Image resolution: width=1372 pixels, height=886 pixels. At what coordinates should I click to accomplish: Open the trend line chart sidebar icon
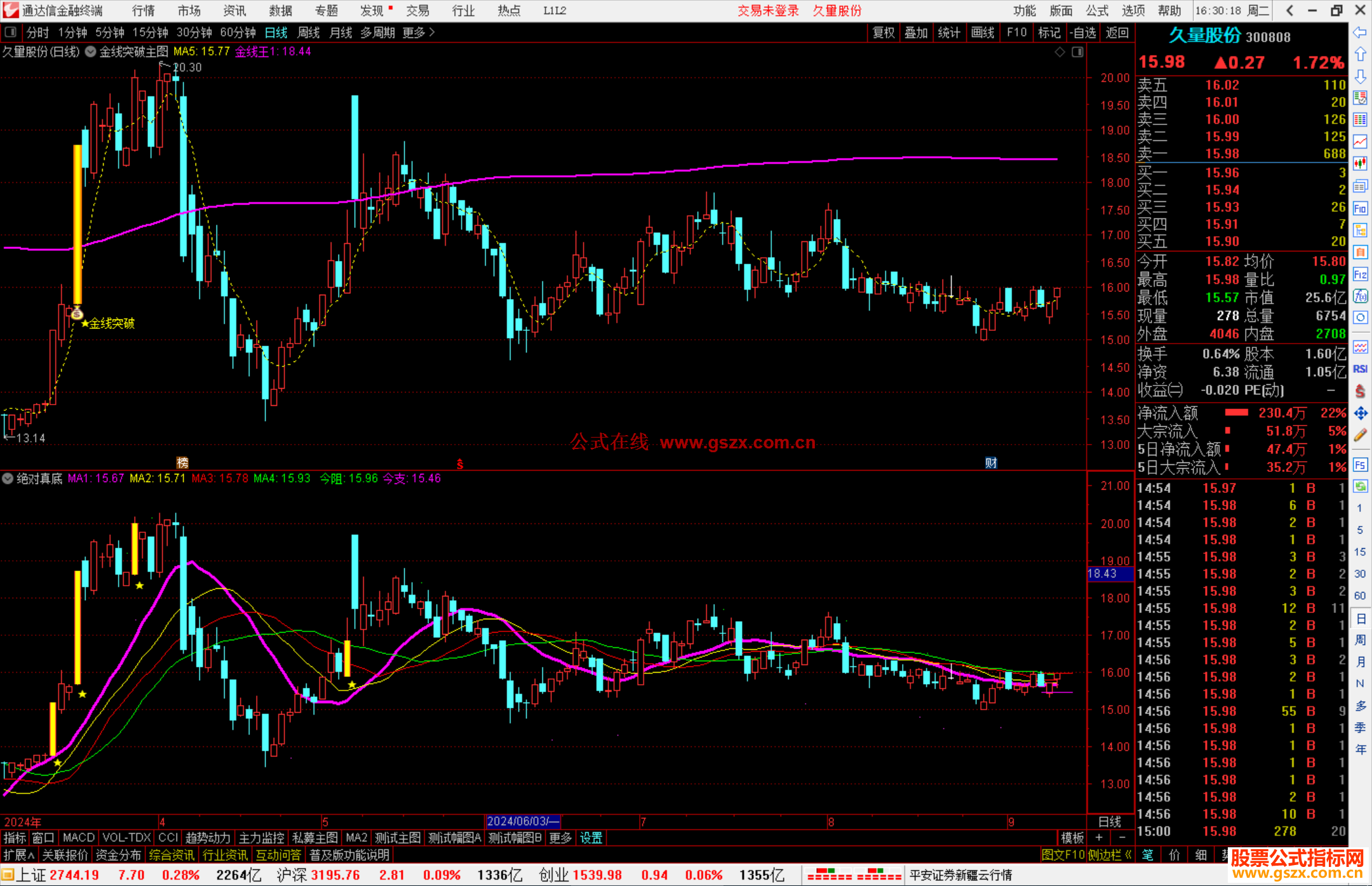pos(1360,142)
